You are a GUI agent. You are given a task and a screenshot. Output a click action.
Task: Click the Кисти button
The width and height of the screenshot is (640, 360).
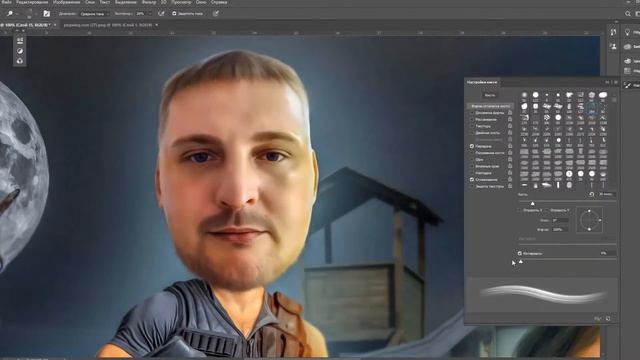point(489,95)
